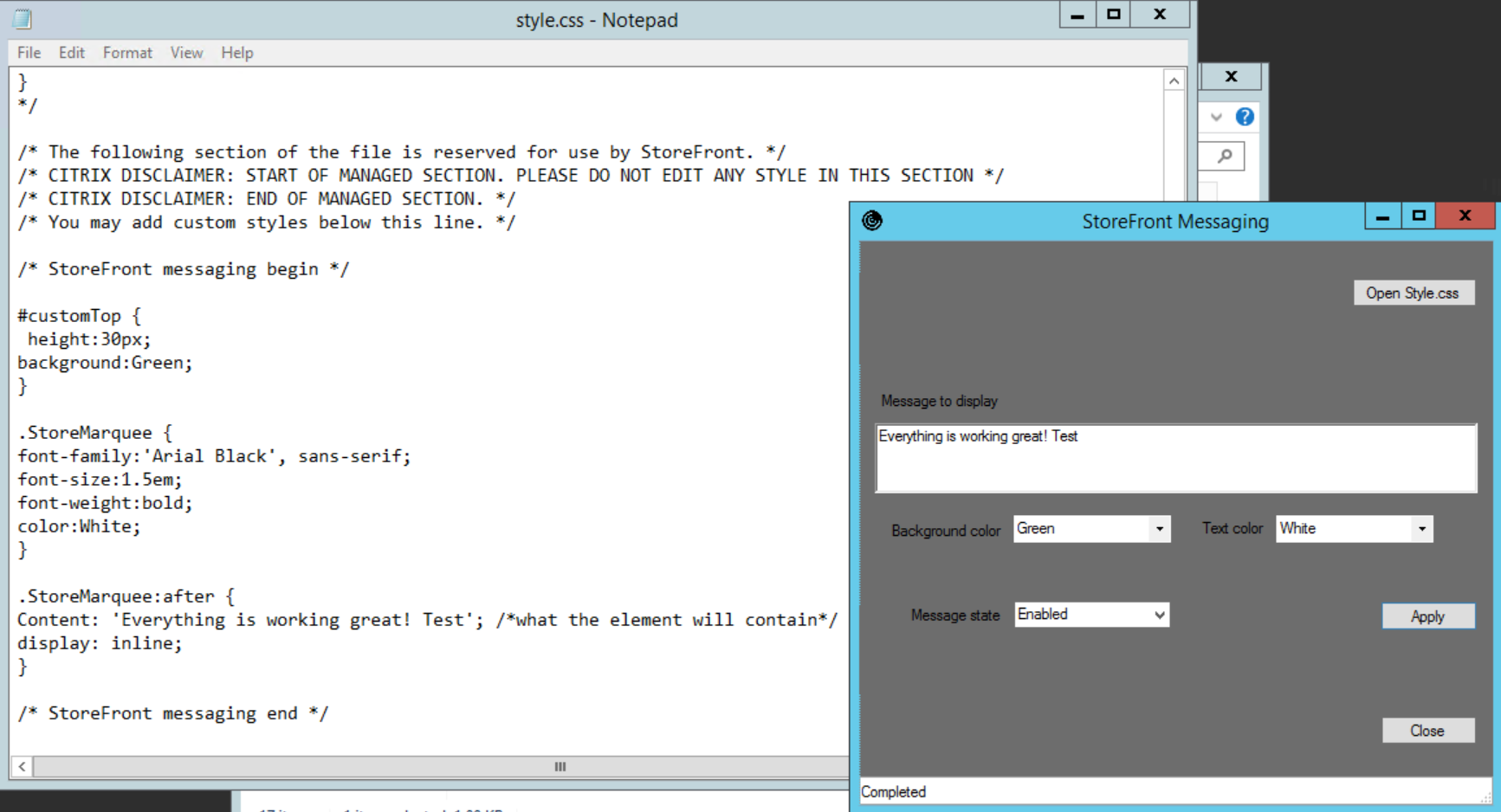Screen dimensions: 1501x812
Task: Open the Help menu in Notepad
Action: [236, 53]
